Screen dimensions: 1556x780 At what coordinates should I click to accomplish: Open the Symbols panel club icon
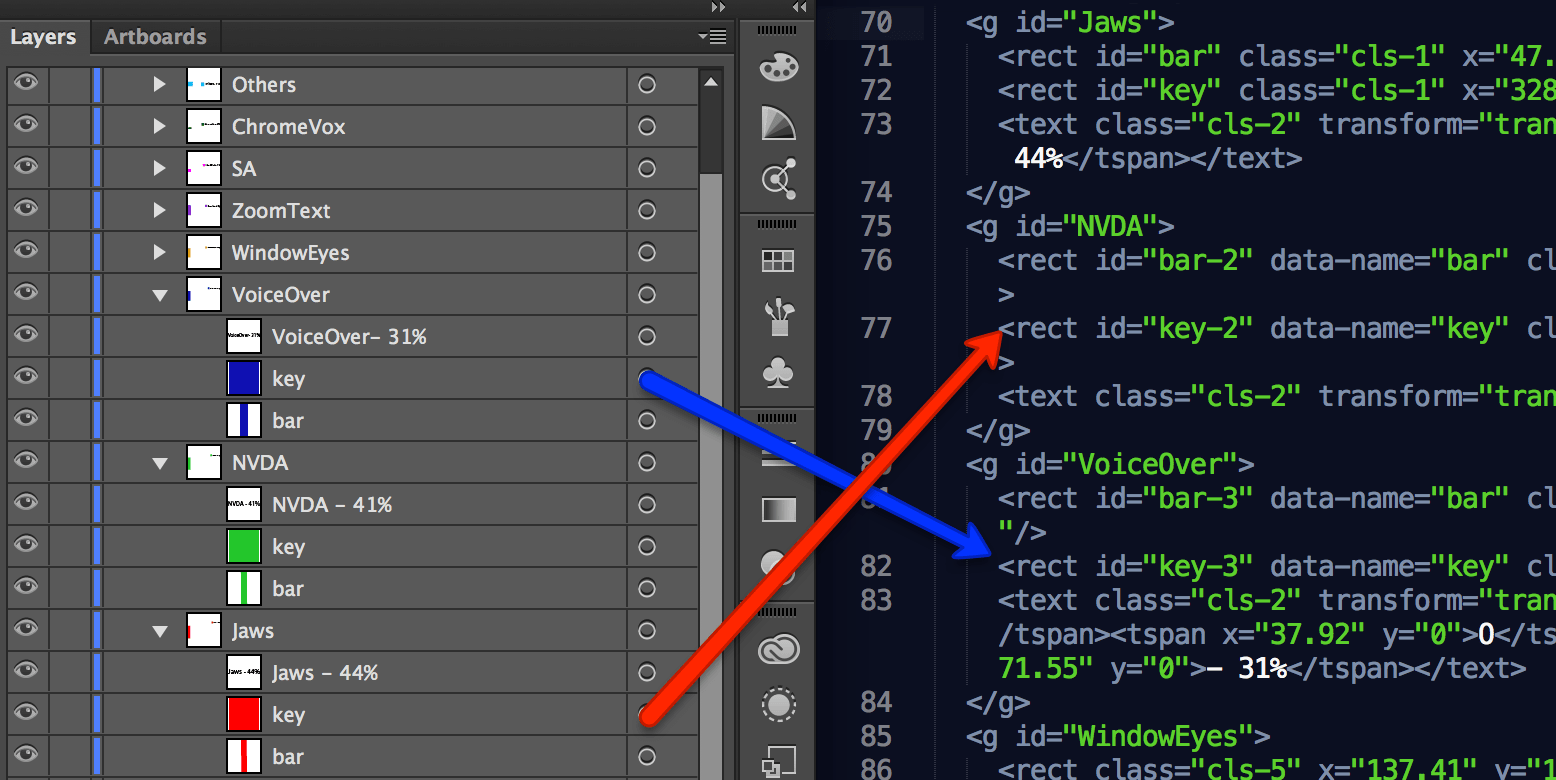point(778,374)
